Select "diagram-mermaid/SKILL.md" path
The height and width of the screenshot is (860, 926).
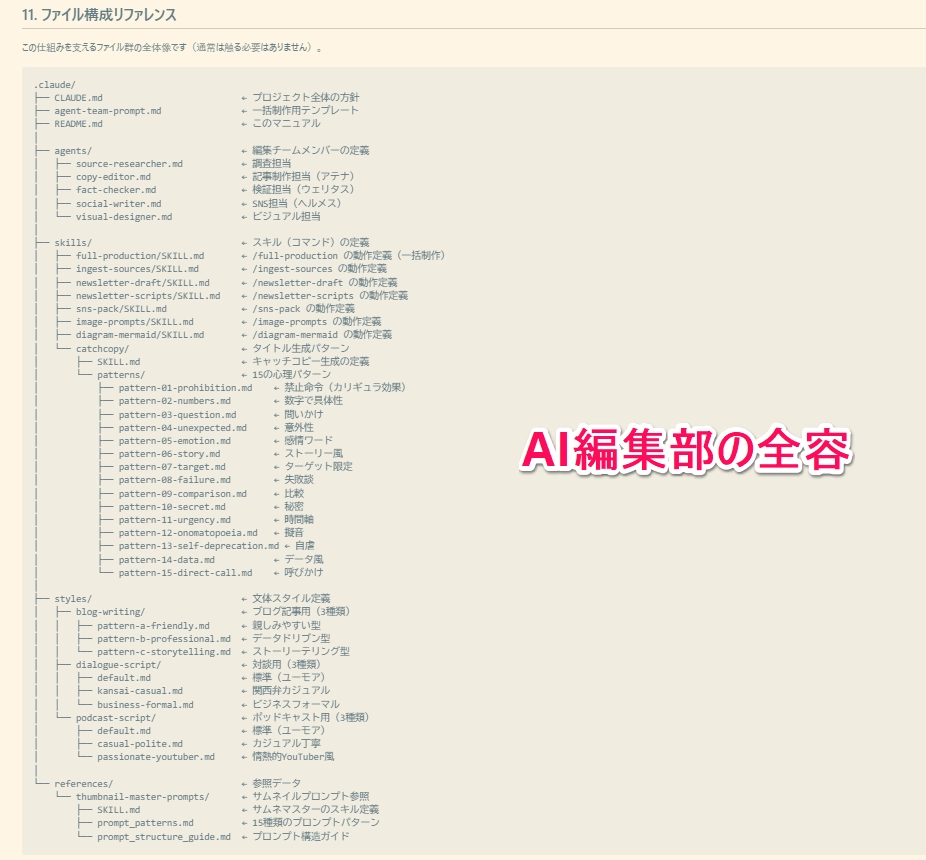[139, 335]
